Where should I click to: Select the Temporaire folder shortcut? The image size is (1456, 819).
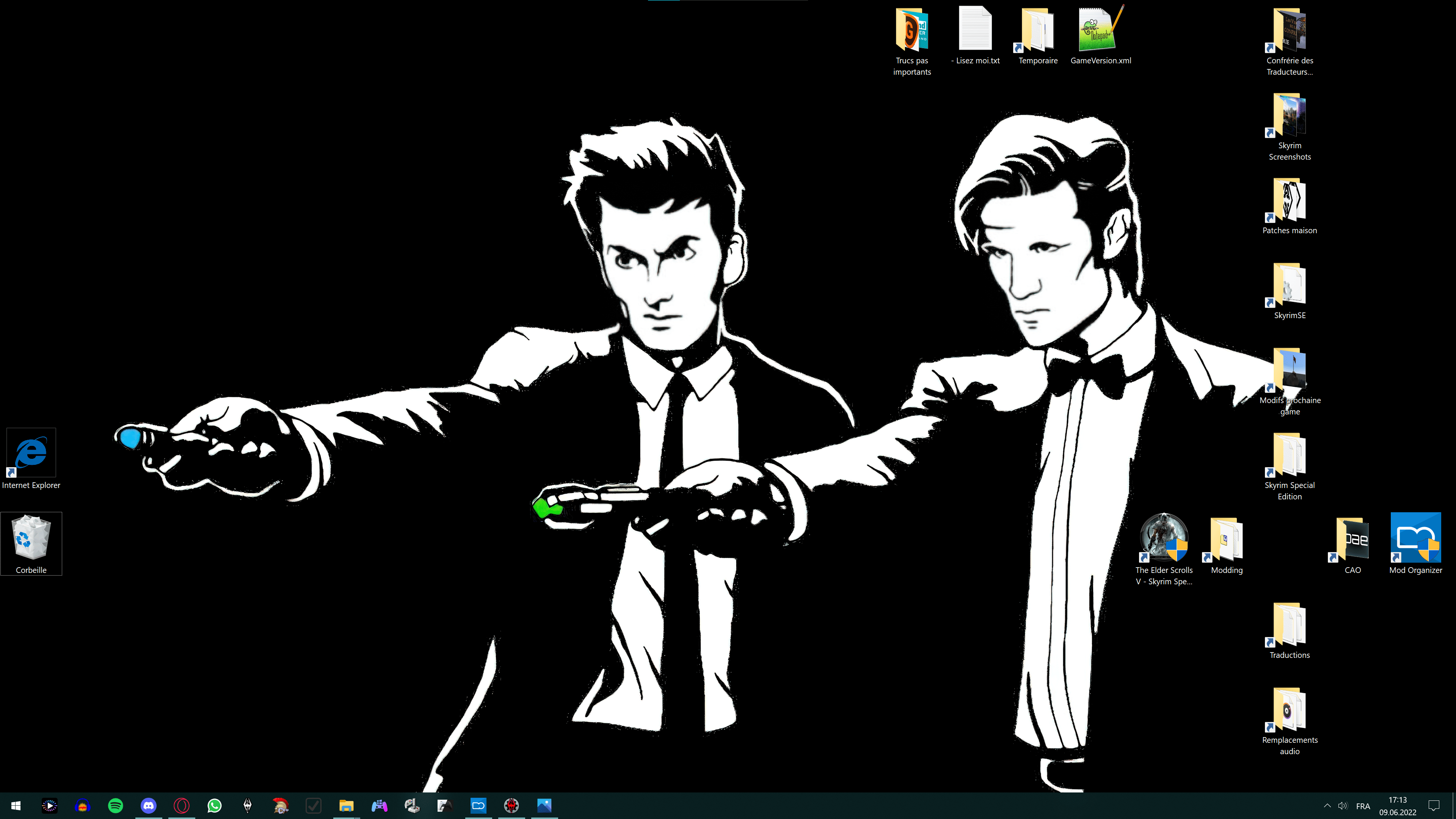[1038, 35]
